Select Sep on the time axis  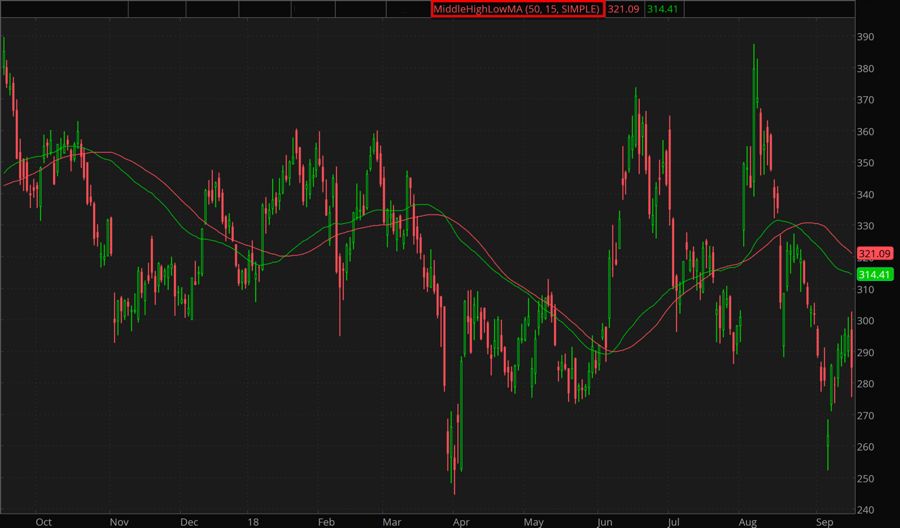(x=822, y=521)
